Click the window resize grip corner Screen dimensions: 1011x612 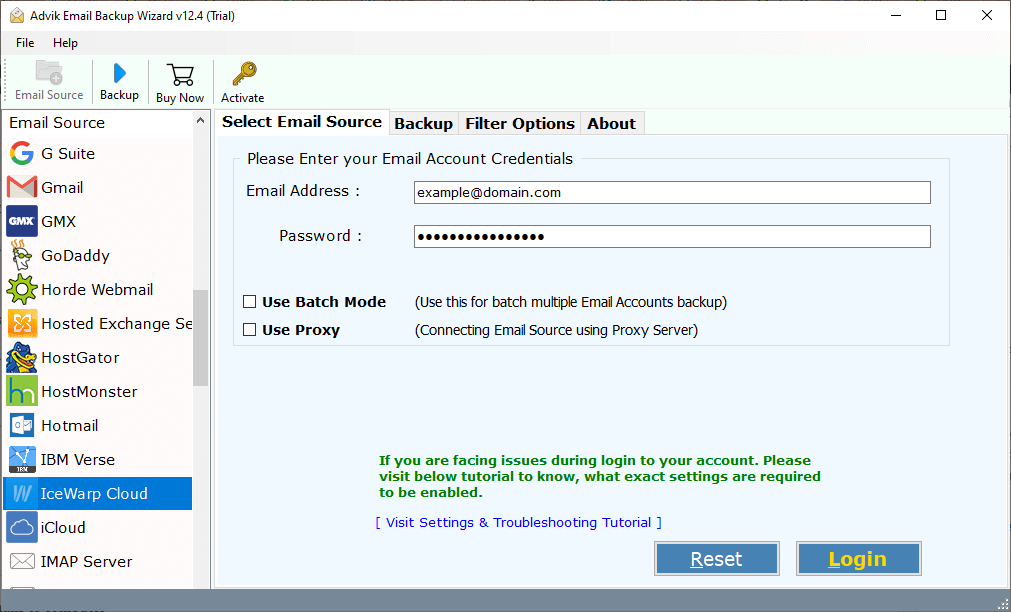point(1001,604)
